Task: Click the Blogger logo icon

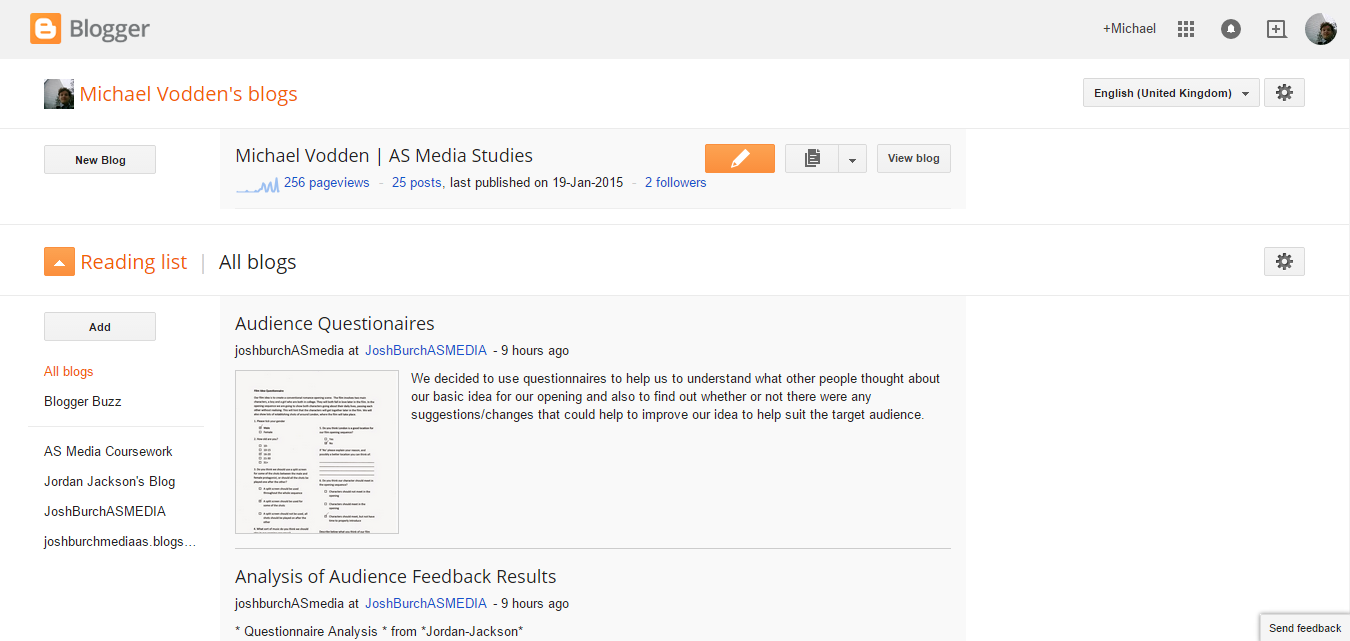Action: [x=45, y=29]
